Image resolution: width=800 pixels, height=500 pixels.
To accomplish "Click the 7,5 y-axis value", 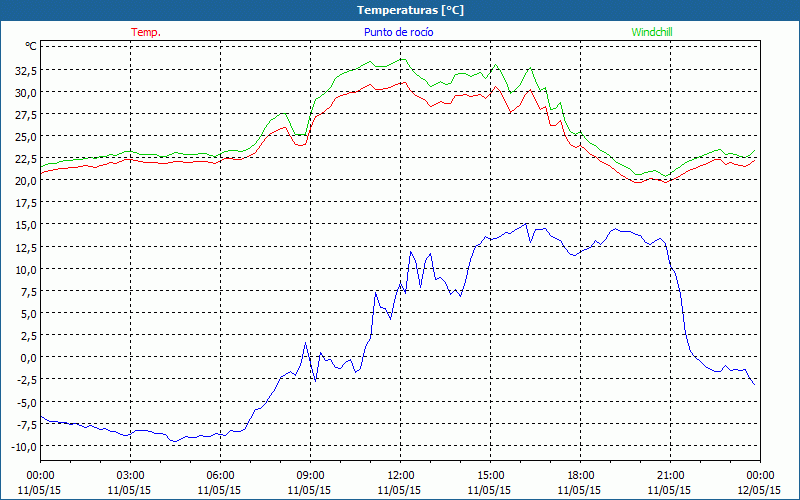I will 28,291.
